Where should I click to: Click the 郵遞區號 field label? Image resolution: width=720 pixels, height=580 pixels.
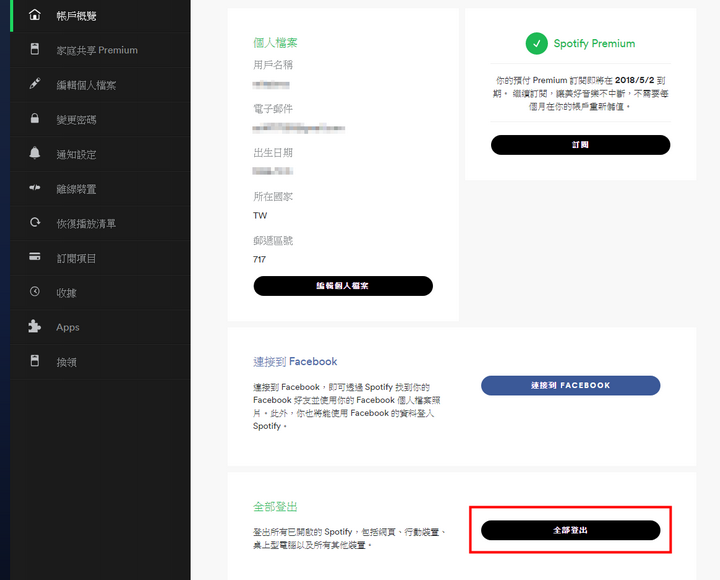(x=273, y=241)
